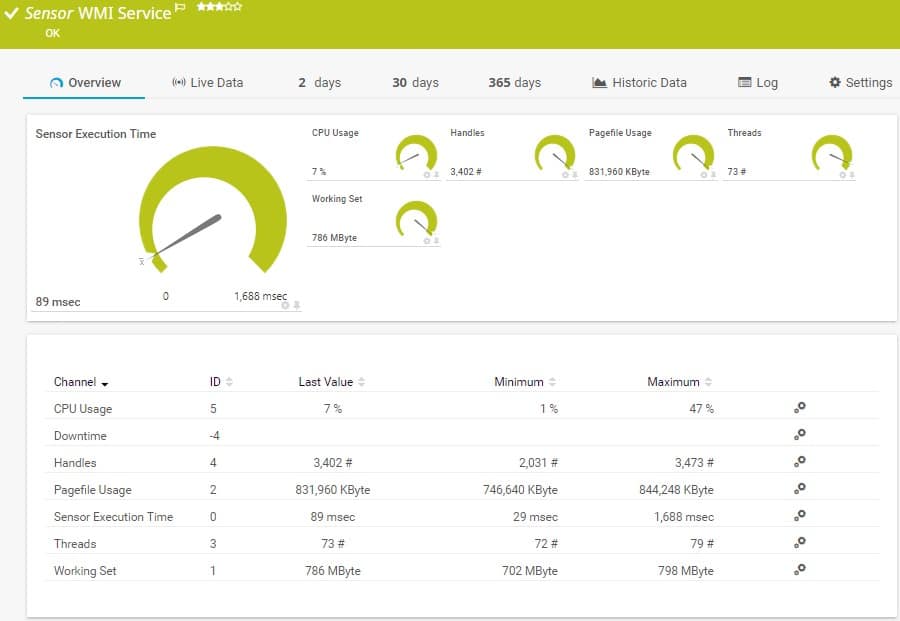Pin the Working Set gauge
Screen dimensions: 900x621
click(436, 240)
